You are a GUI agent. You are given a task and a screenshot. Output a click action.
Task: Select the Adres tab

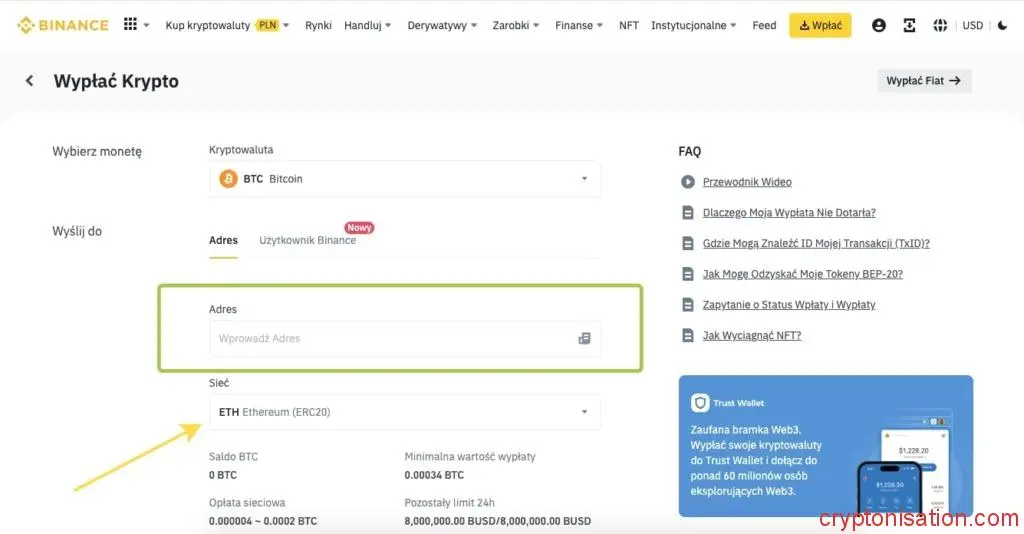point(223,240)
